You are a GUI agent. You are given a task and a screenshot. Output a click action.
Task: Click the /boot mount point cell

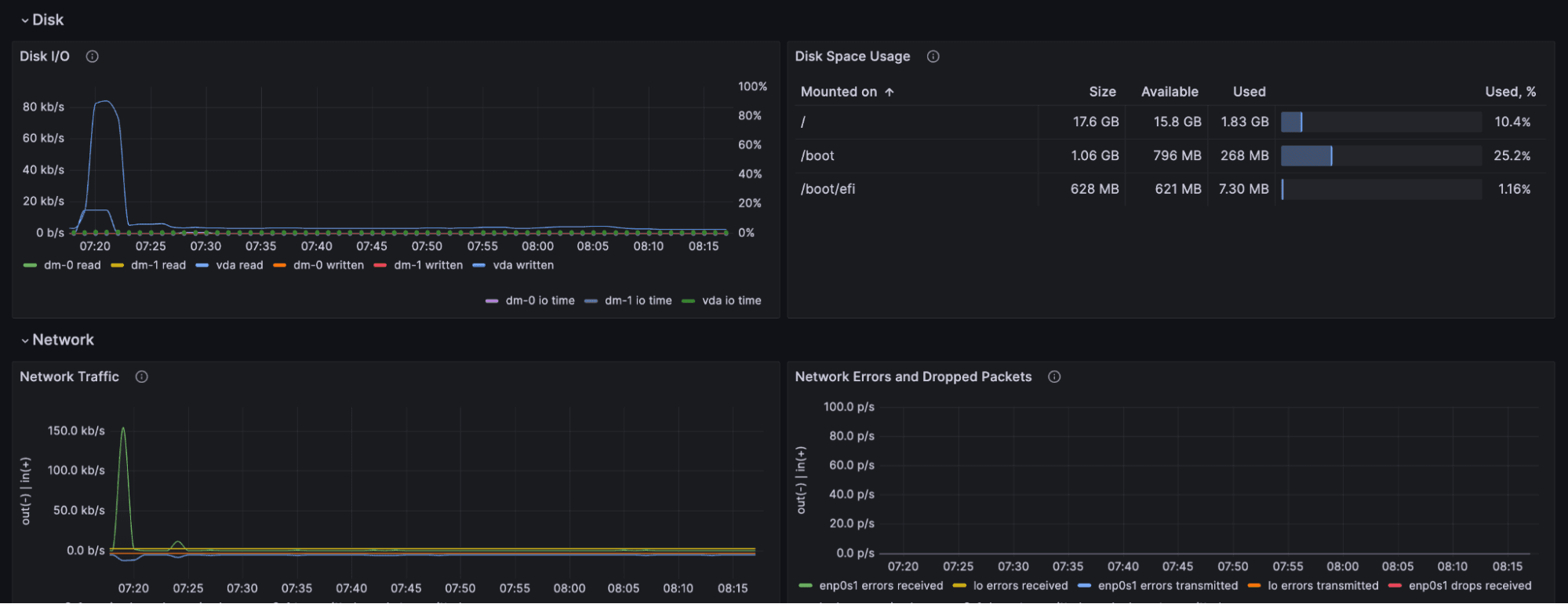point(916,155)
